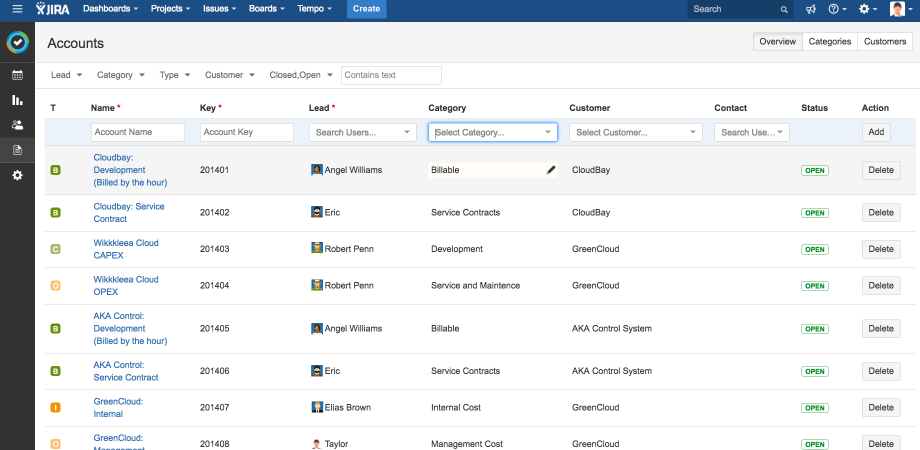Open the feedback megaphone icon
Viewport: 920px width, 450px height.
coord(811,9)
